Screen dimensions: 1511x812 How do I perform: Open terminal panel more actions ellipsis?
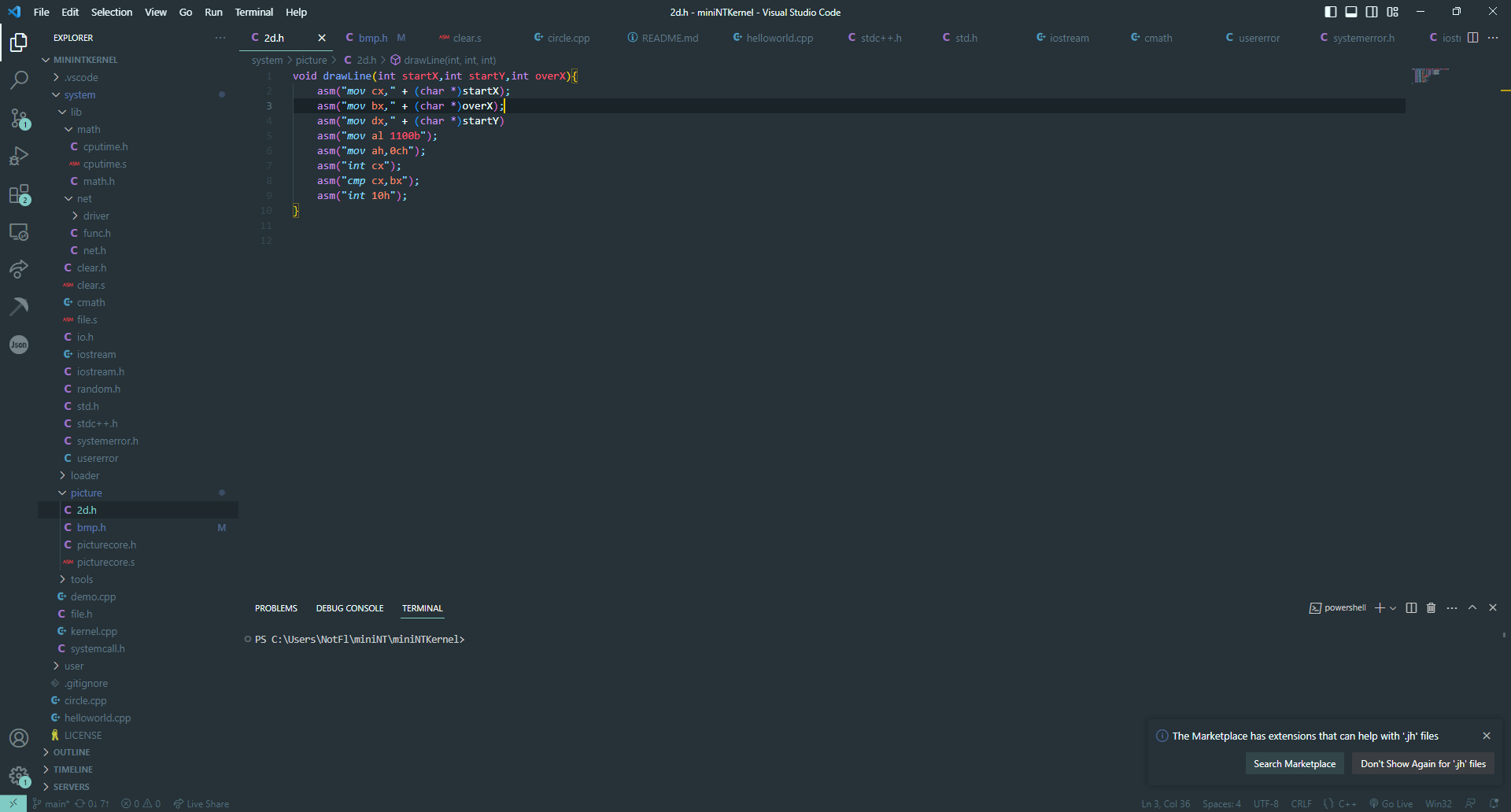tap(1452, 608)
